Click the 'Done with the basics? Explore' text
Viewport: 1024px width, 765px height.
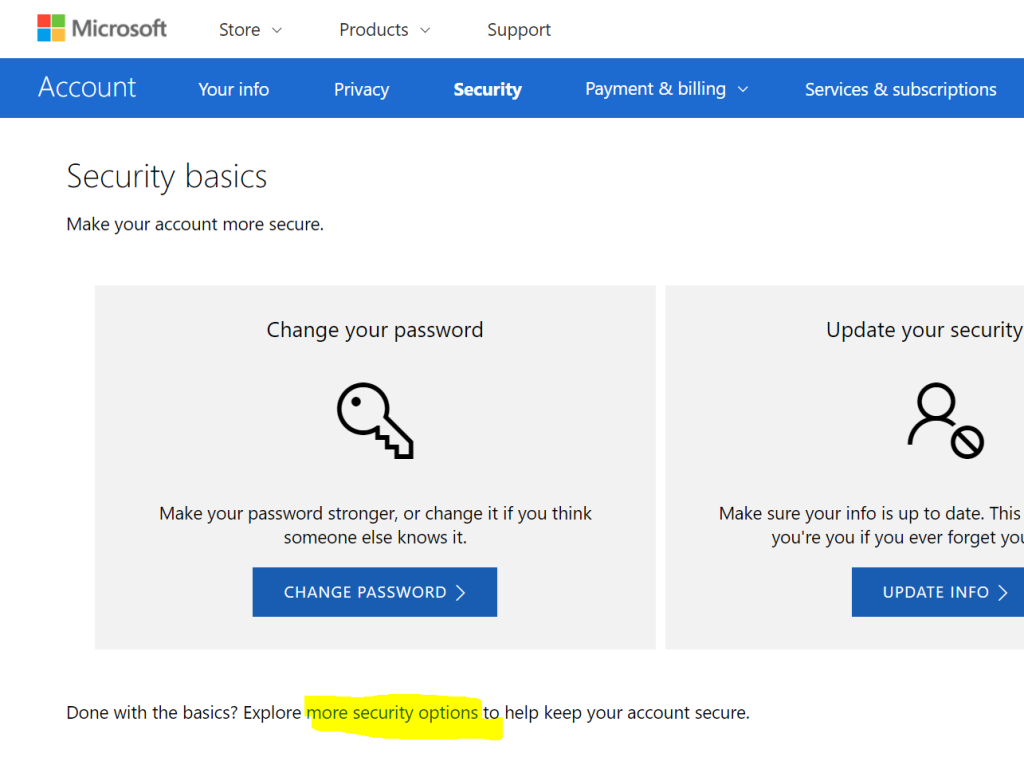184,713
